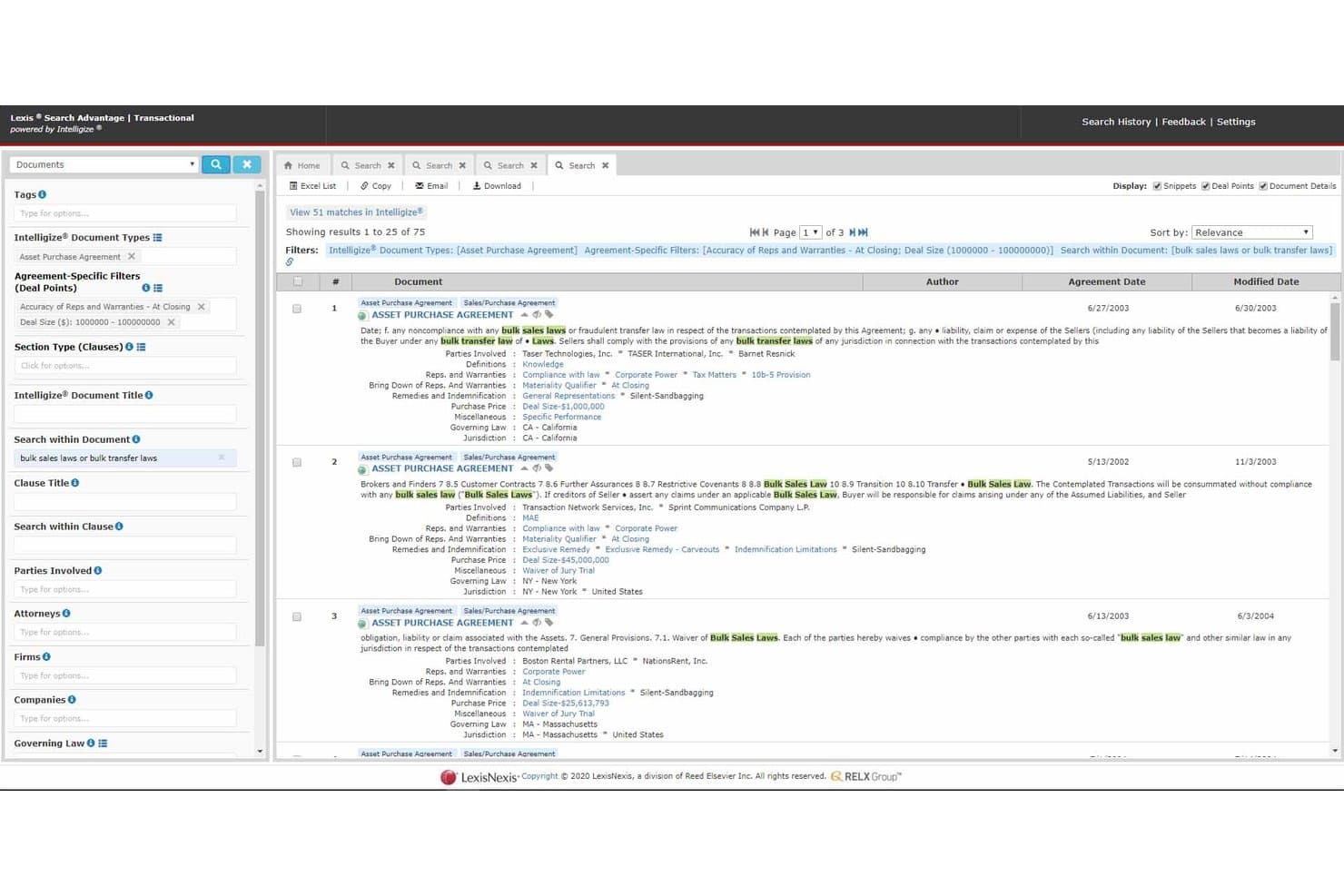Toggle the Deal Points display checkbox

point(1205,186)
